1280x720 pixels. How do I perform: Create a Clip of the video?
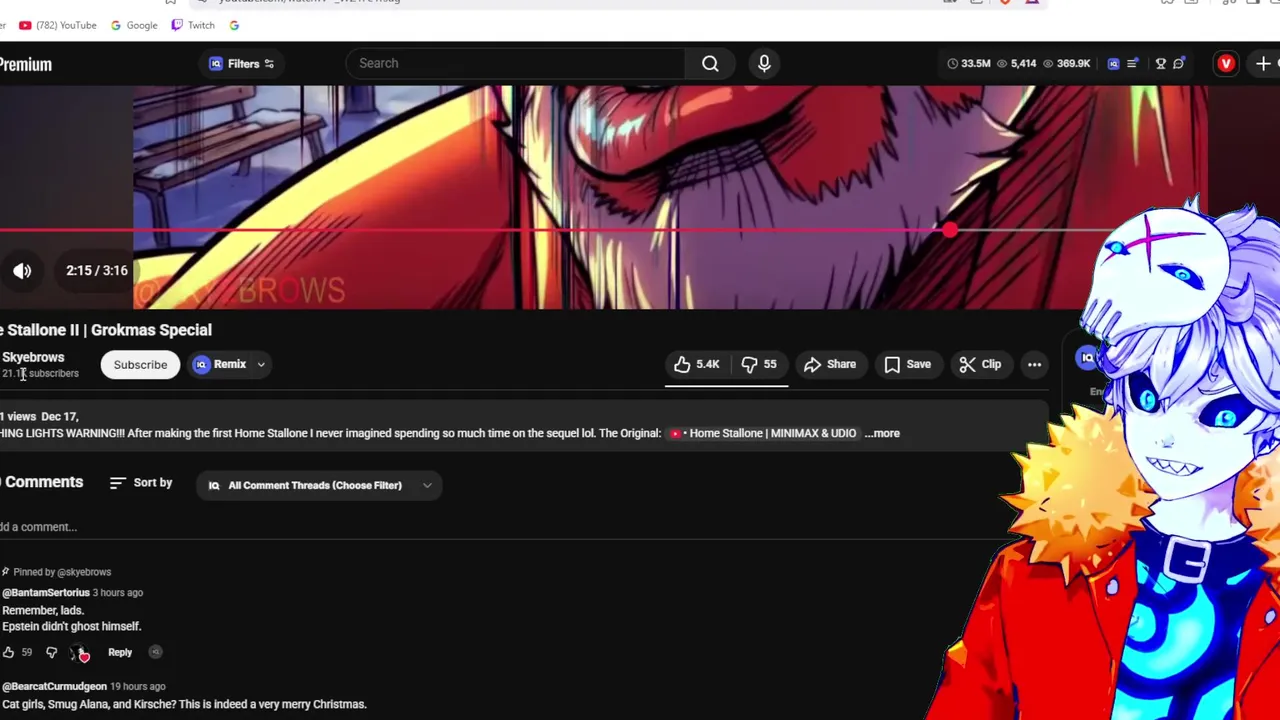[x=980, y=365]
